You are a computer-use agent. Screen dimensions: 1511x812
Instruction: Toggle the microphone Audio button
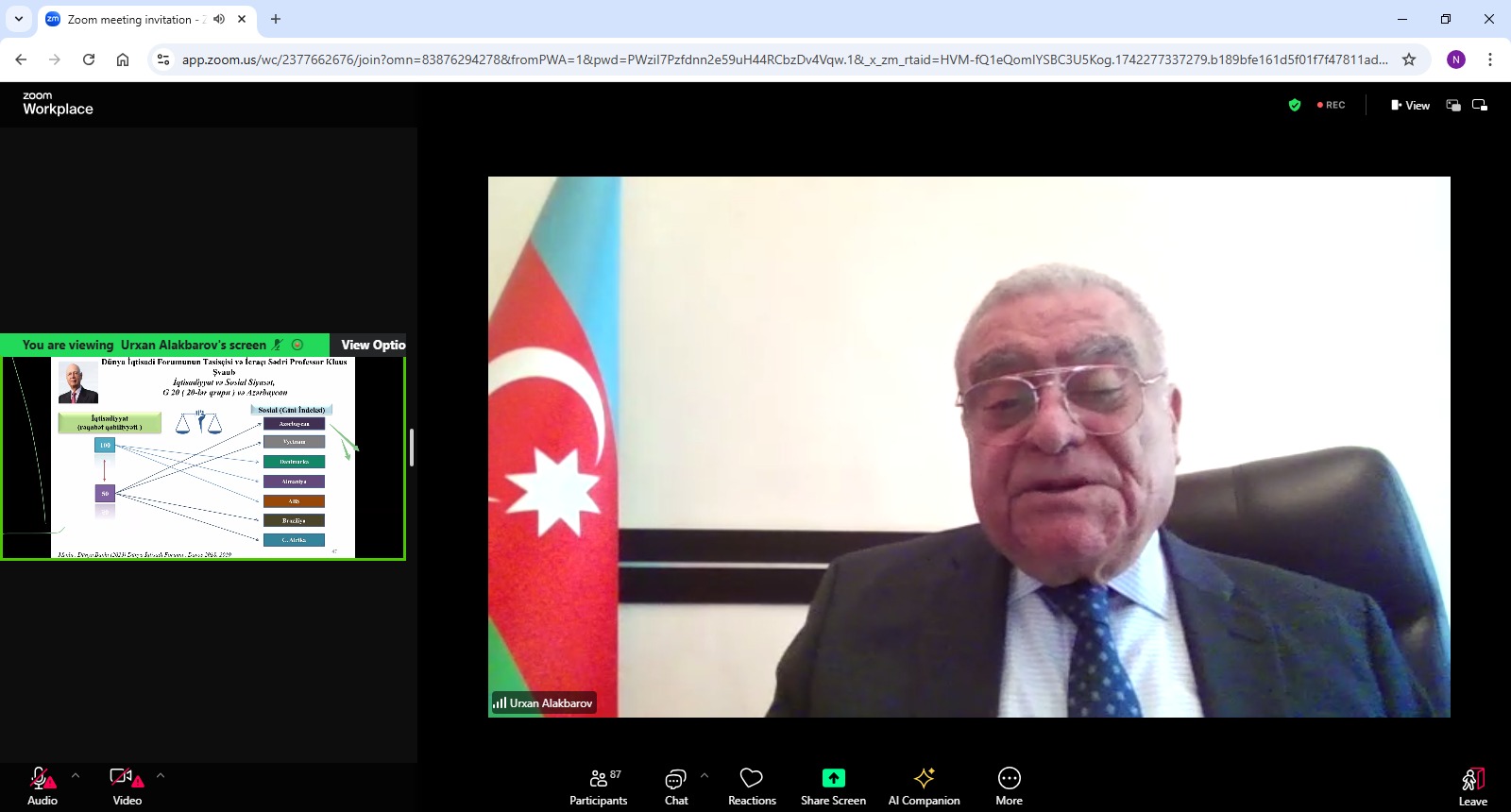(x=42, y=787)
